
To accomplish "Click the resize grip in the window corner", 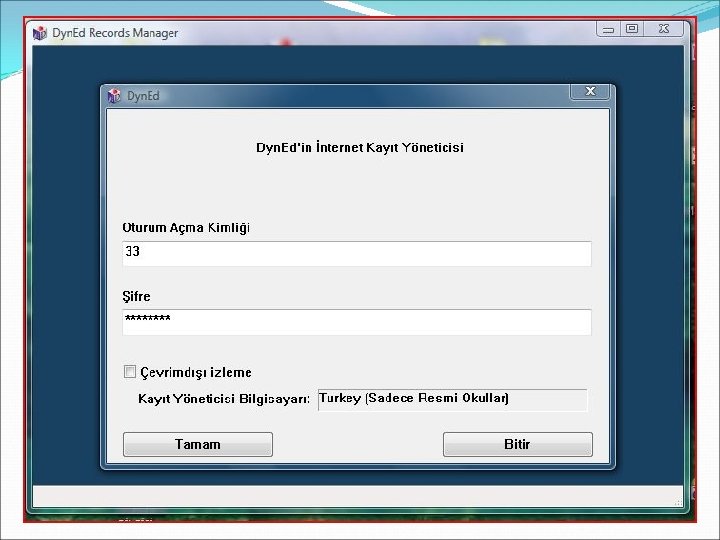I will point(678,503).
